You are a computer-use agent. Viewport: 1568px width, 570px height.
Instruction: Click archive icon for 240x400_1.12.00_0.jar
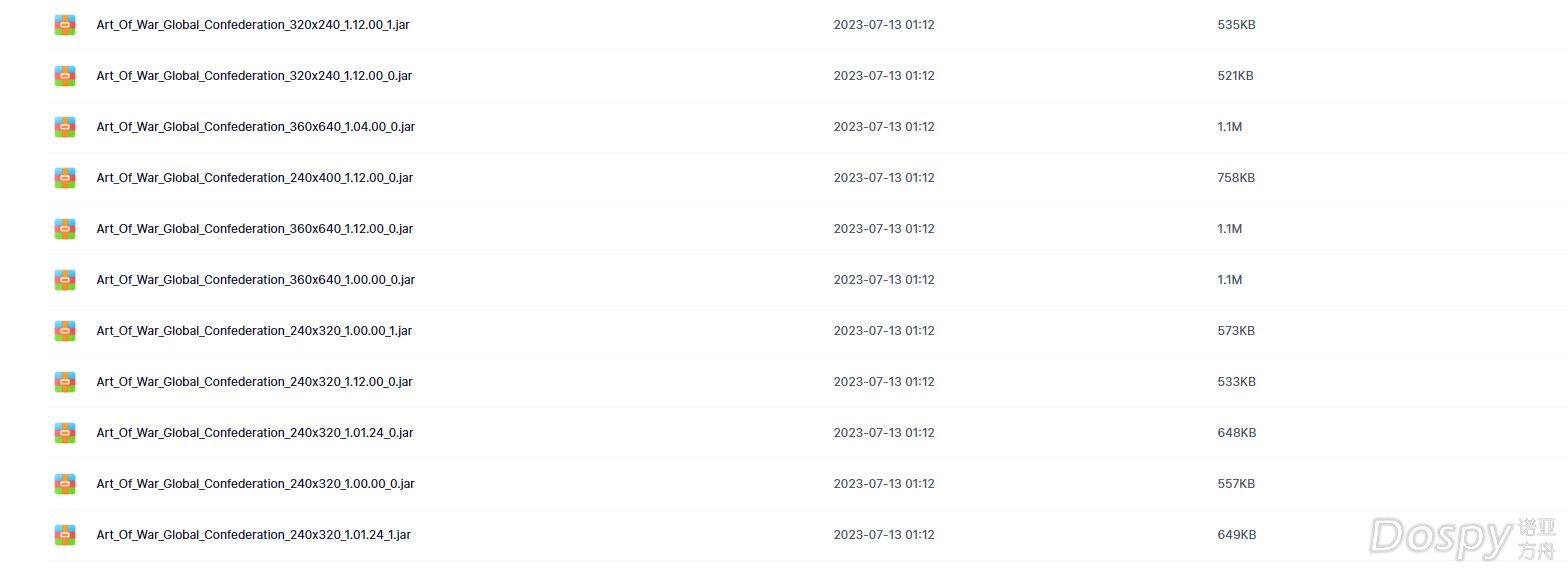pyautogui.click(x=65, y=178)
